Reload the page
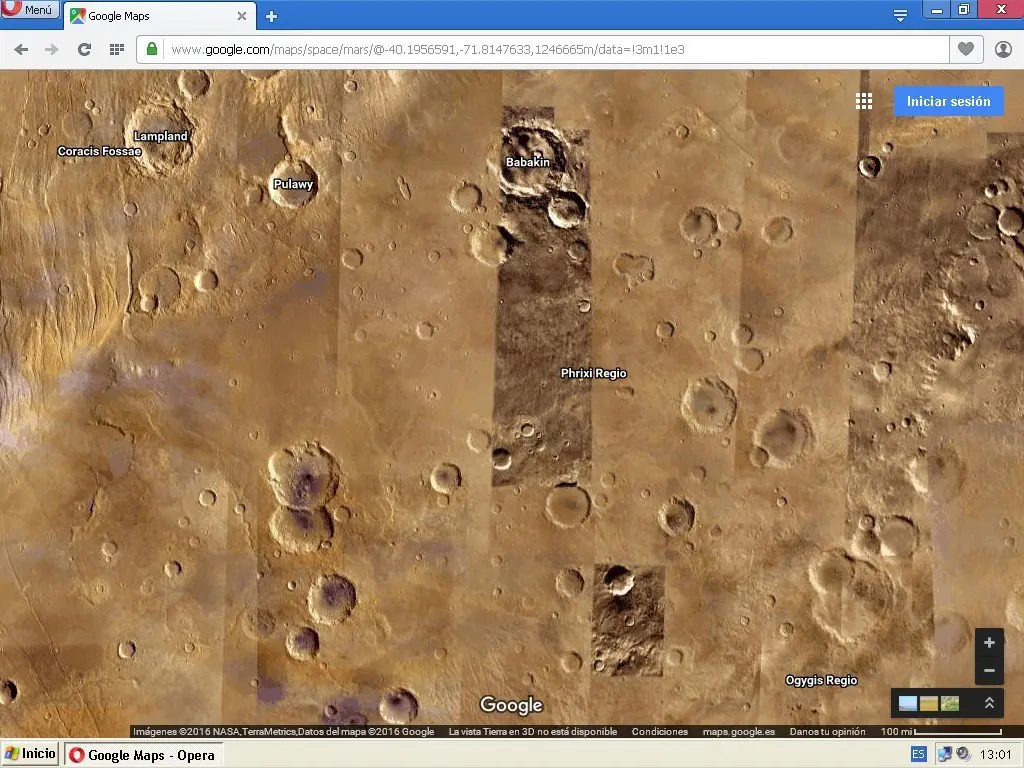Viewport: 1024px width, 768px height. point(84,50)
